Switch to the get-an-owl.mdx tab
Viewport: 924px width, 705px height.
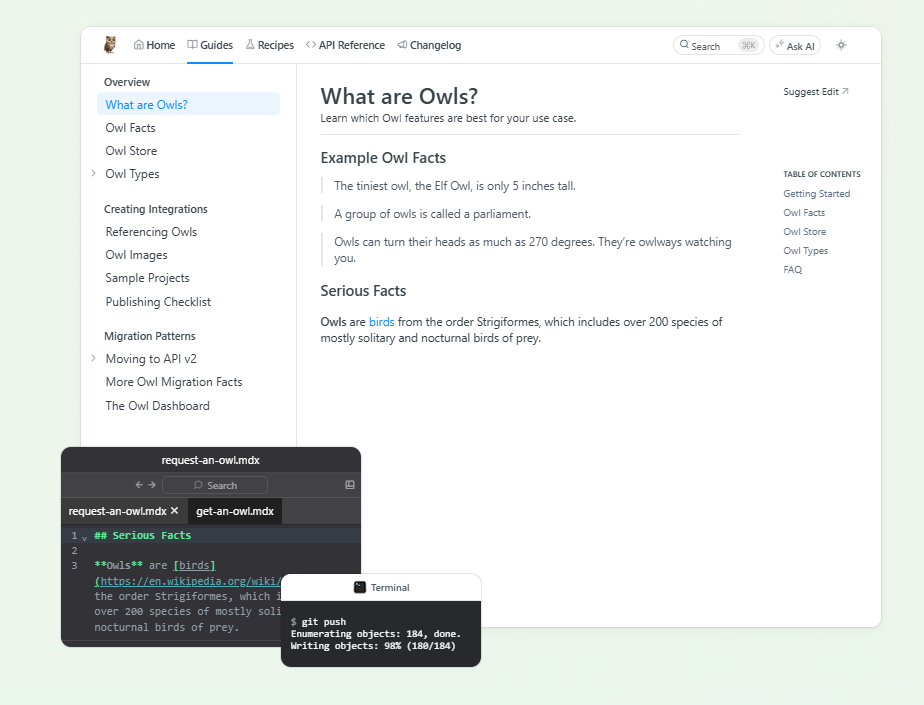pos(235,511)
